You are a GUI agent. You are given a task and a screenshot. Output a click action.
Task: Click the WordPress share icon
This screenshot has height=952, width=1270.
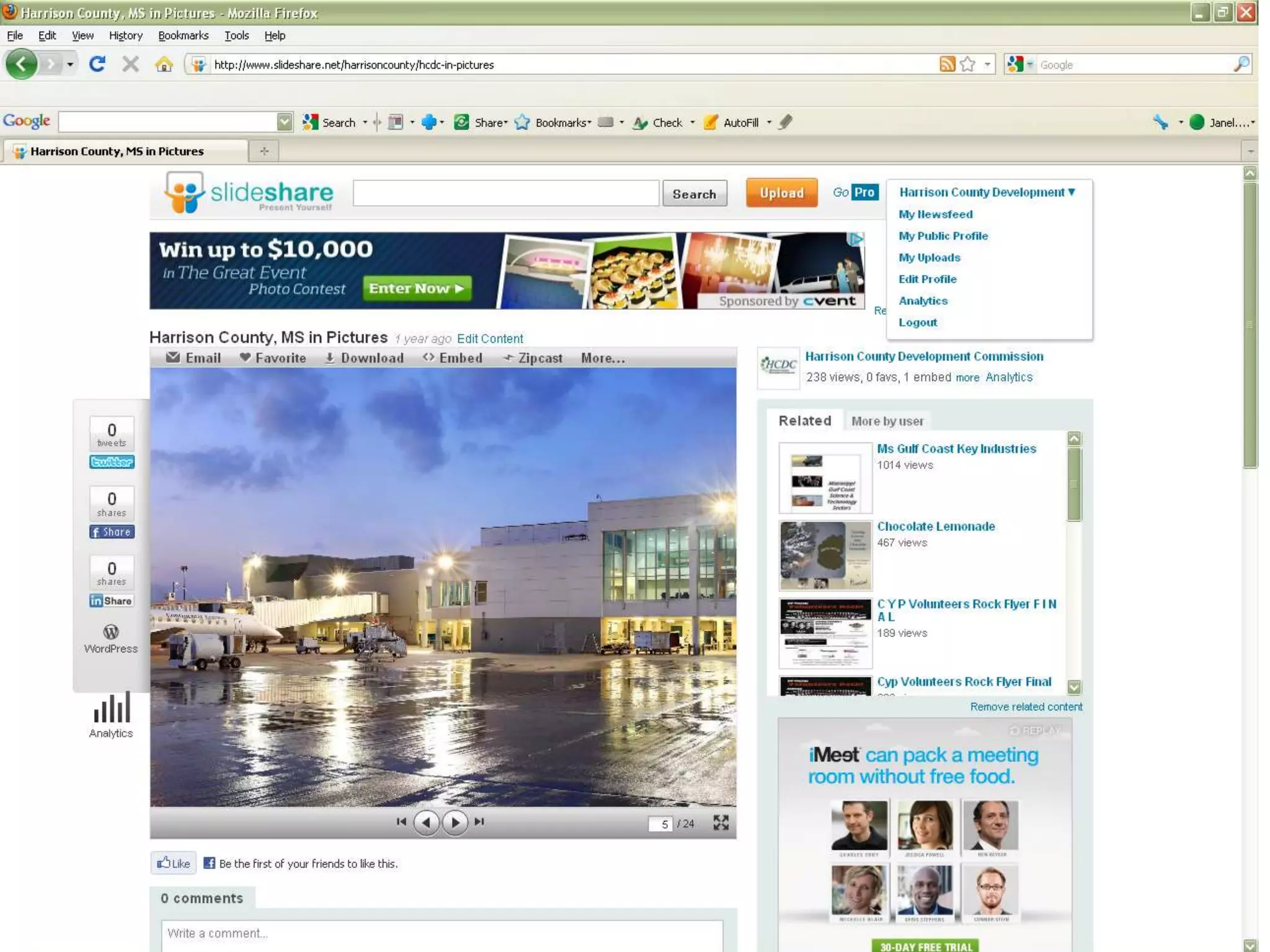(x=111, y=633)
